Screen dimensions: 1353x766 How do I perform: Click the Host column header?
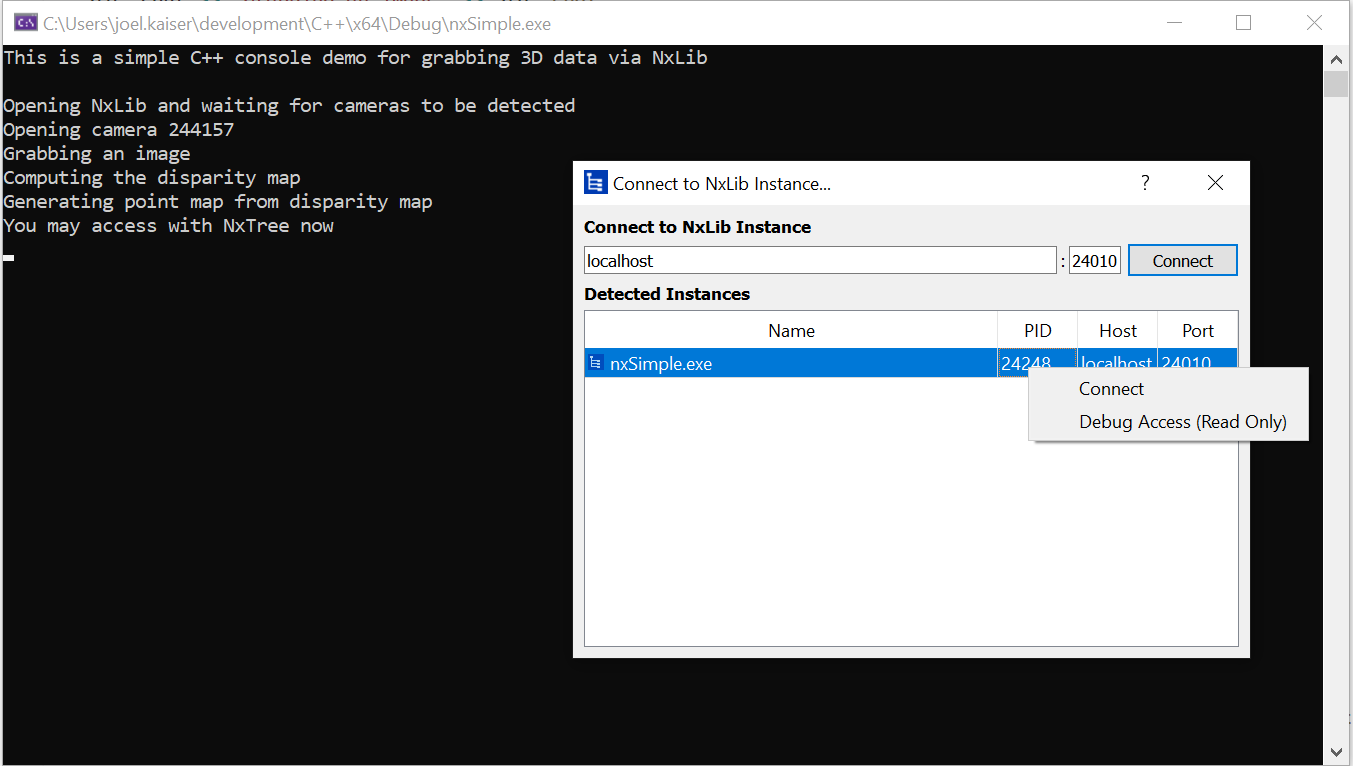(x=1117, y=331)
